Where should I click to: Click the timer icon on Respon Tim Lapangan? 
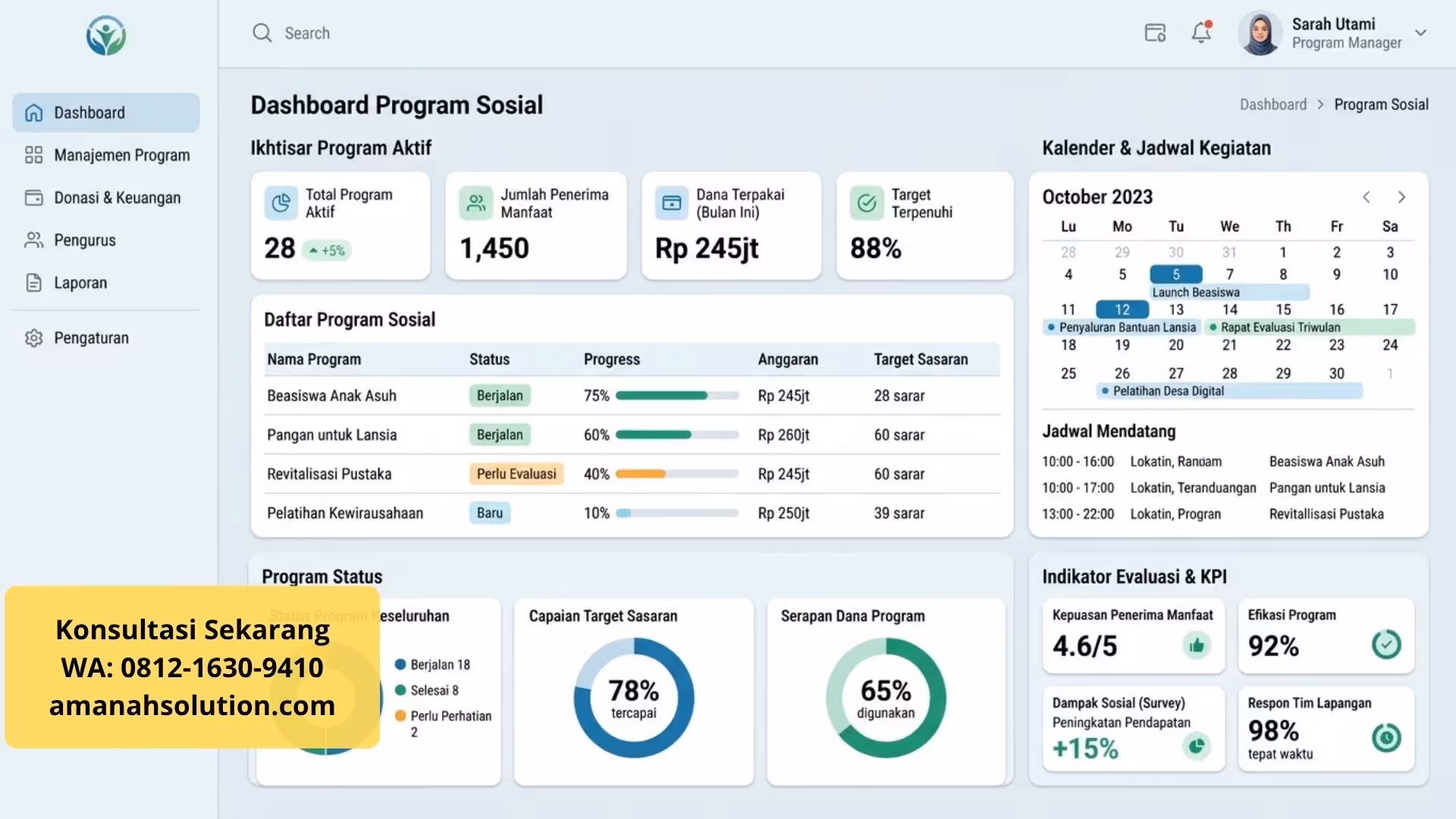1386,738
